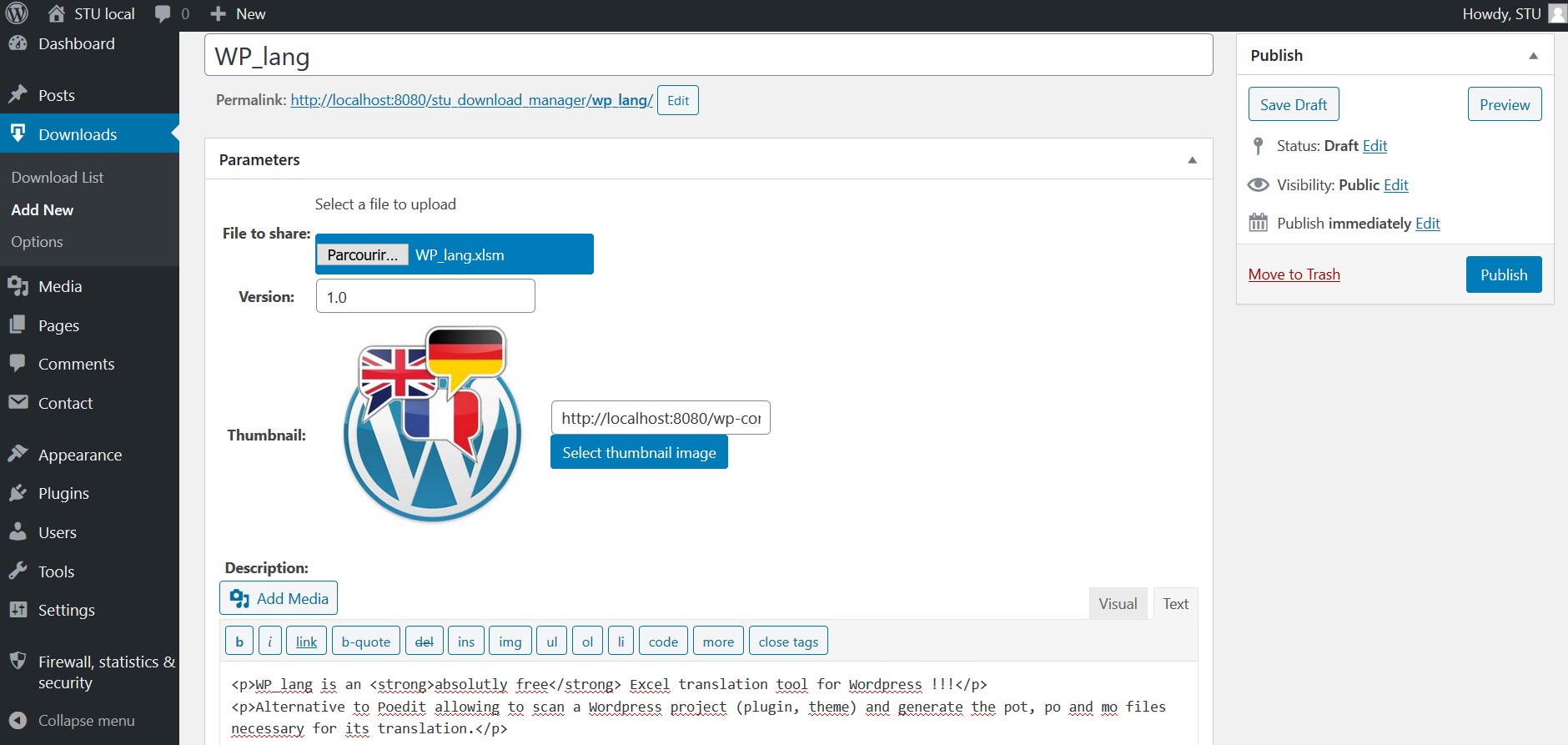Open Download List submenu item
1568x745 pixels.
click(x=58, y=177)
